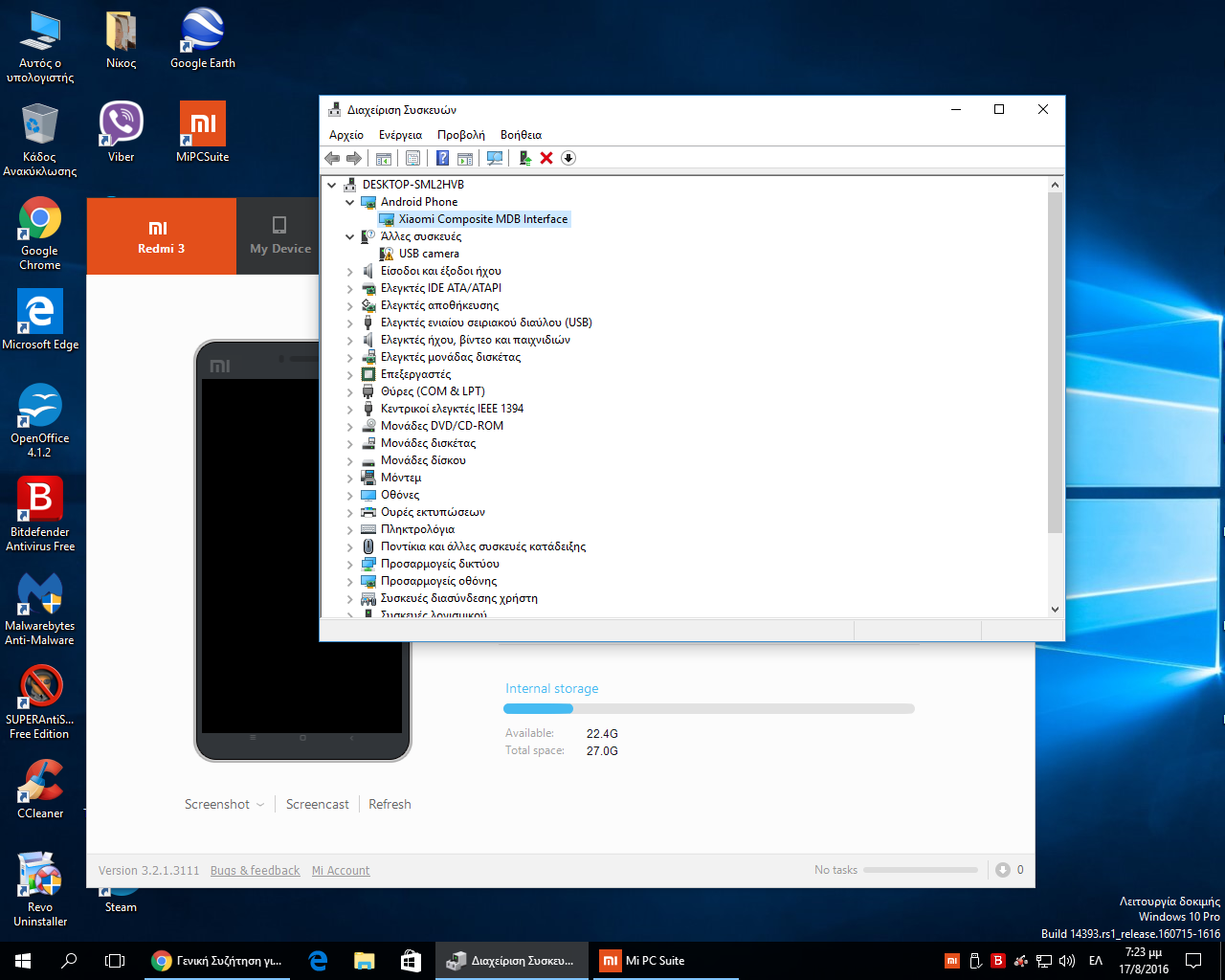Click the Device Manager vertical scrollbar down arrow

pyautogui.click(x=1055, y=609)
